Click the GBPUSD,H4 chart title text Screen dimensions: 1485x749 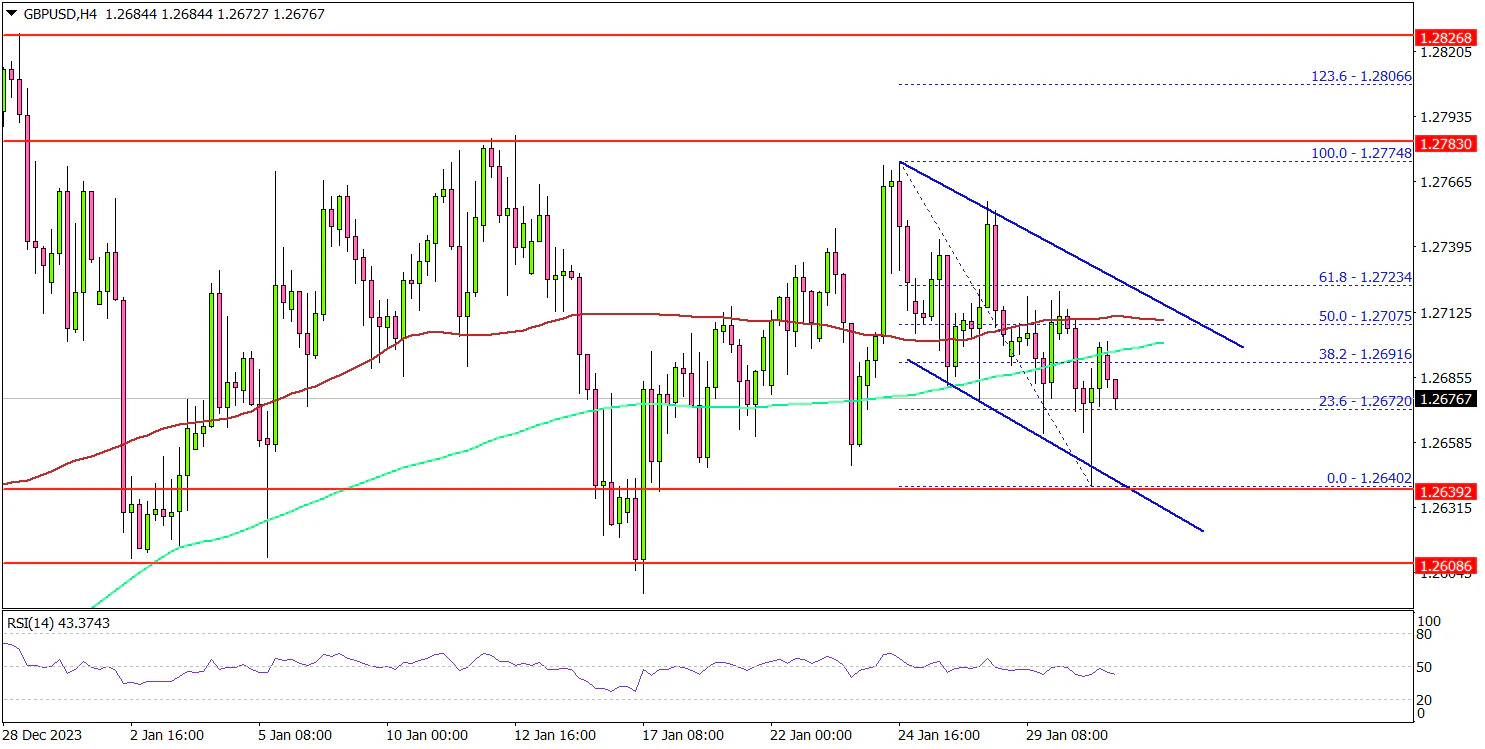[x=58, y=14]
